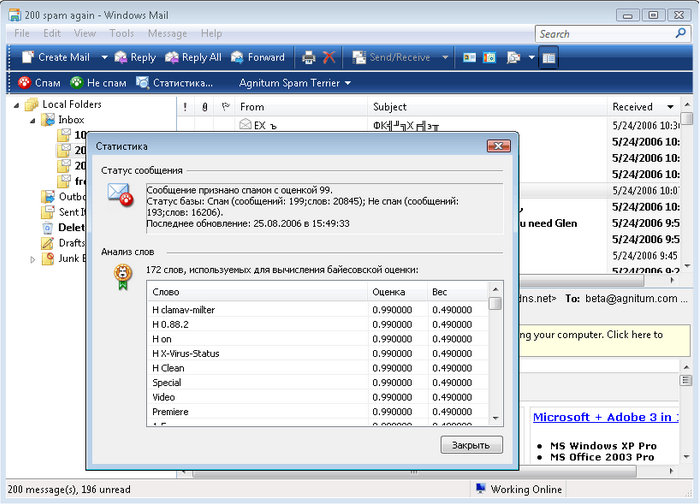The width and height of the screenshot is (700, 504).
Task: Click the search magnifier icon
Action: click(x=681, y=33)
